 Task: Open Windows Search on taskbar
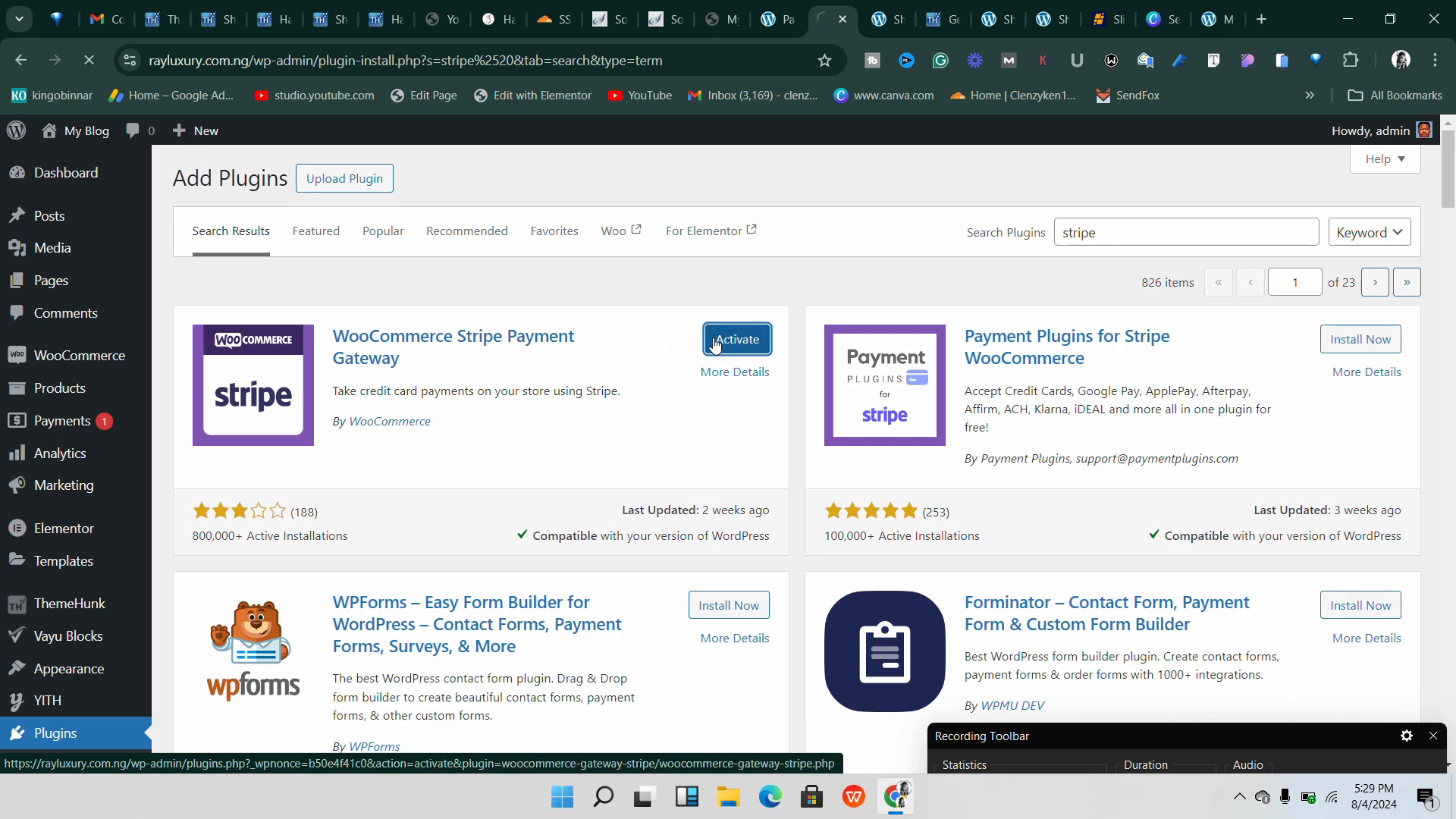click(604, 797)
